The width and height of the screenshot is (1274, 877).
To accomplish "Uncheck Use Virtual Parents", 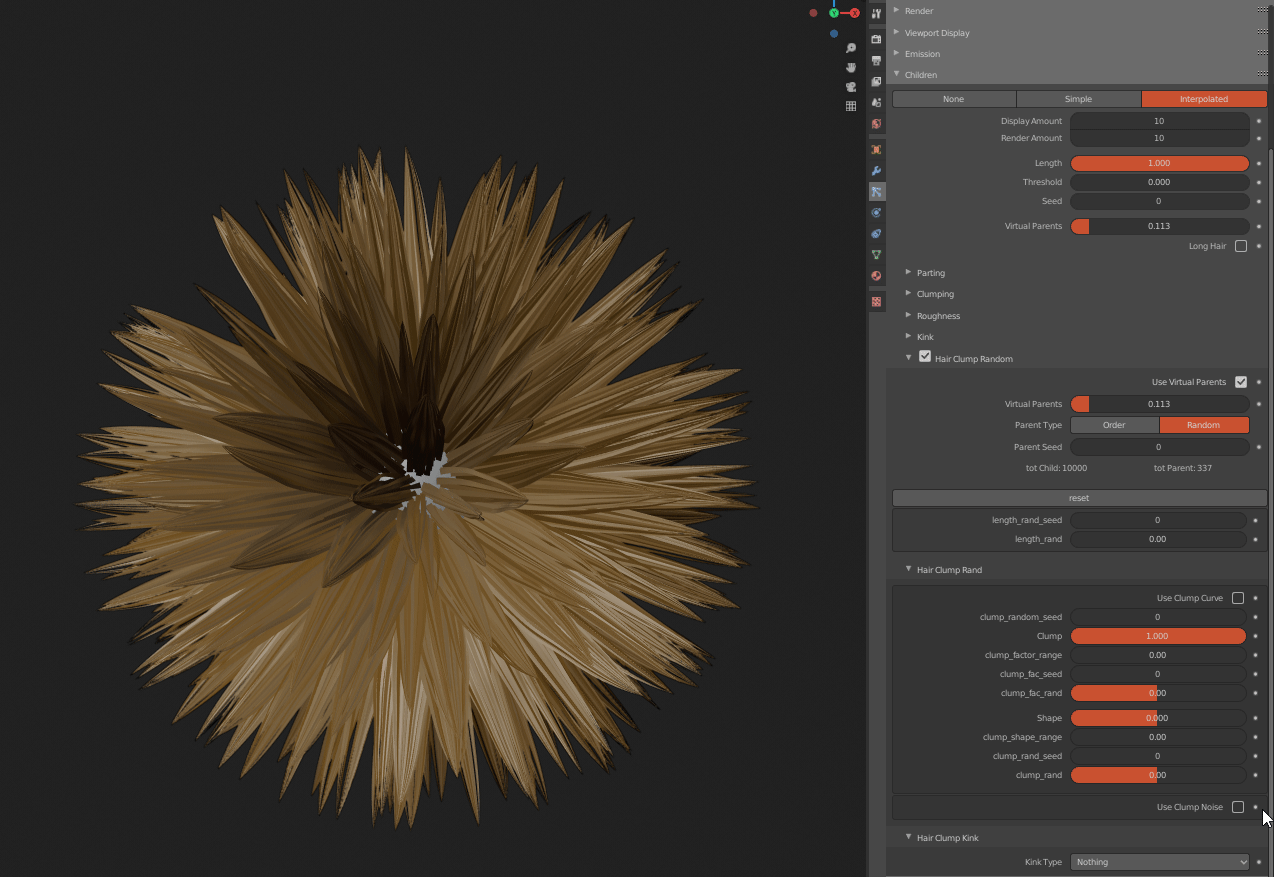I will point(1240,382).
